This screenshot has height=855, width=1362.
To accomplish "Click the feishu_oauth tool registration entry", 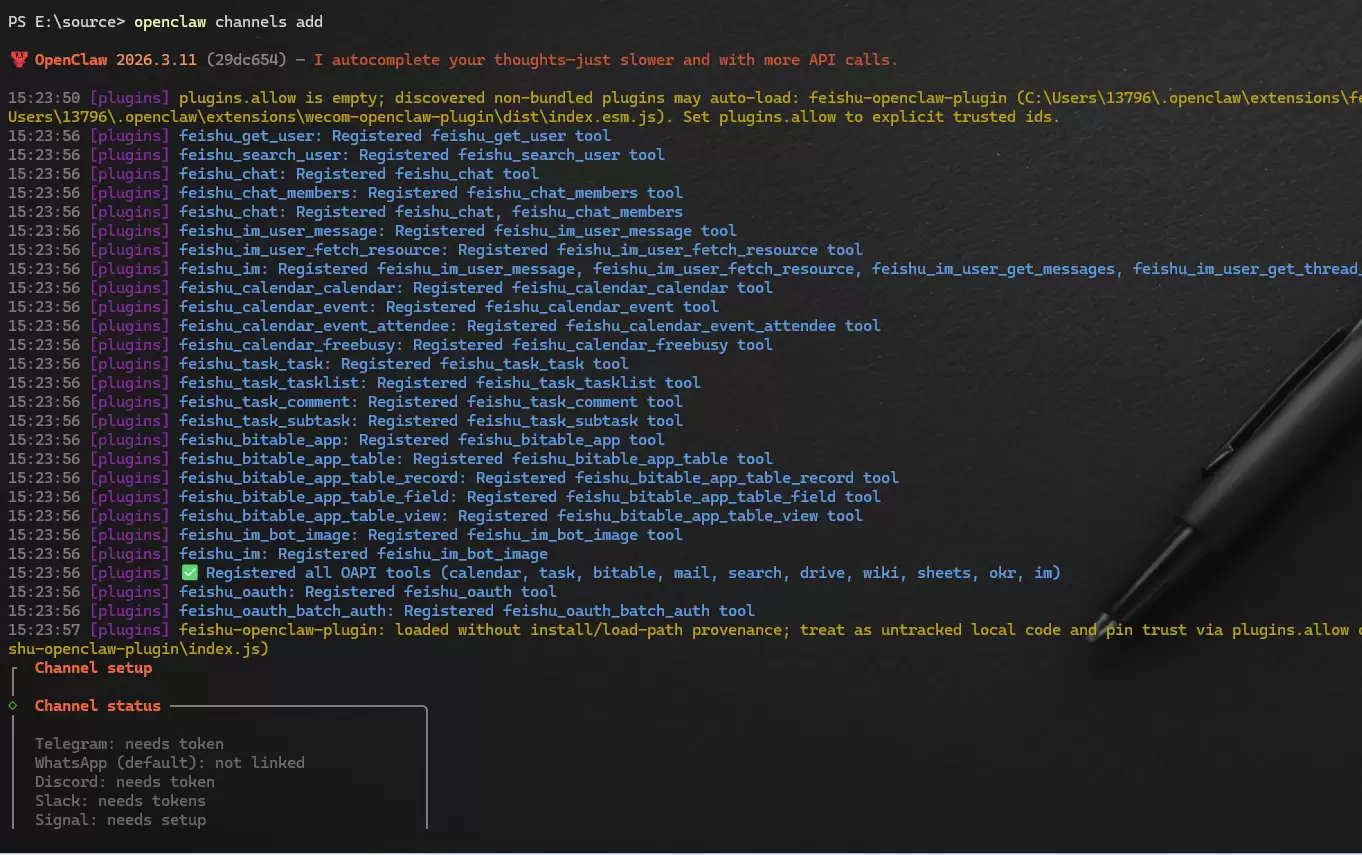I will (358, 591).
